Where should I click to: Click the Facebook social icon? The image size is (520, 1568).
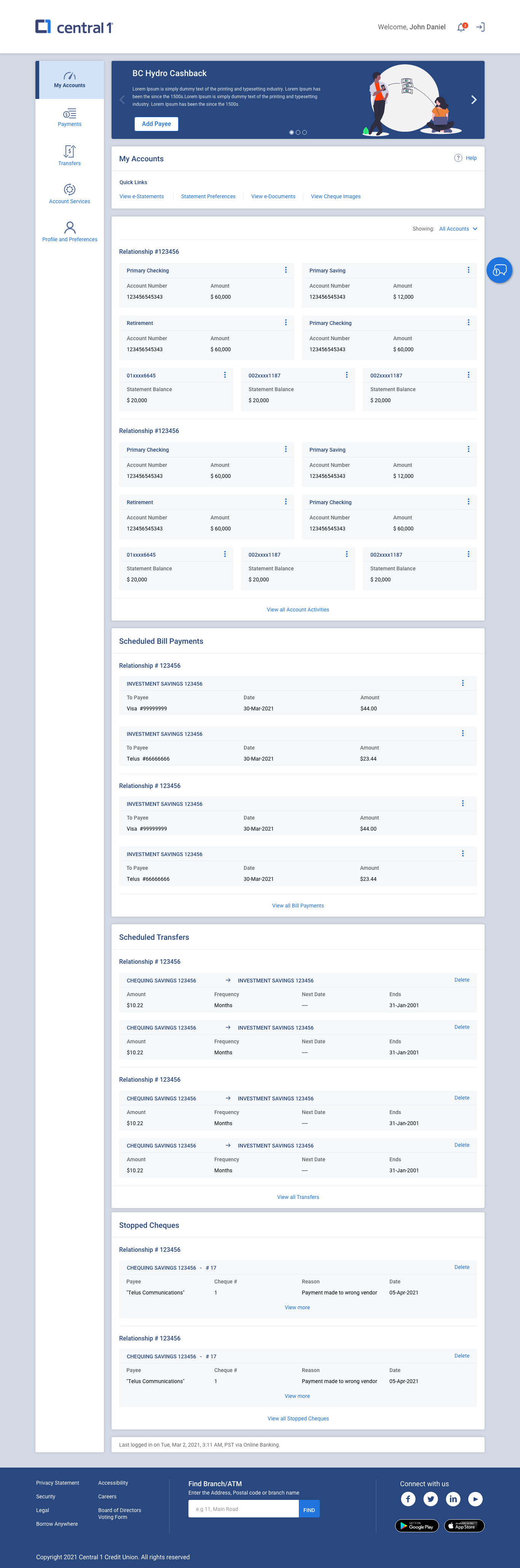408,1499
